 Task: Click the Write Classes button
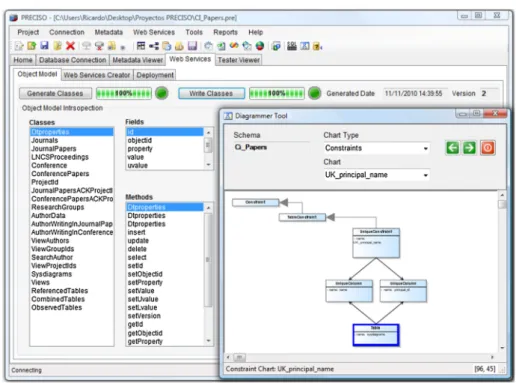pos(211,93)
